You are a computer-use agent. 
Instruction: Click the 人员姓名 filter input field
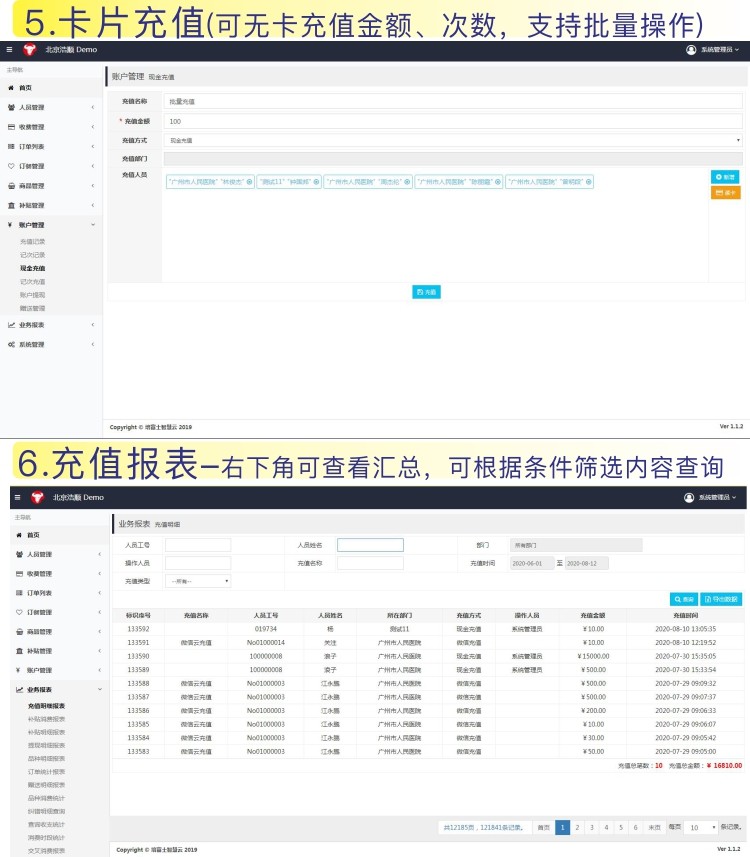(370, 546)
